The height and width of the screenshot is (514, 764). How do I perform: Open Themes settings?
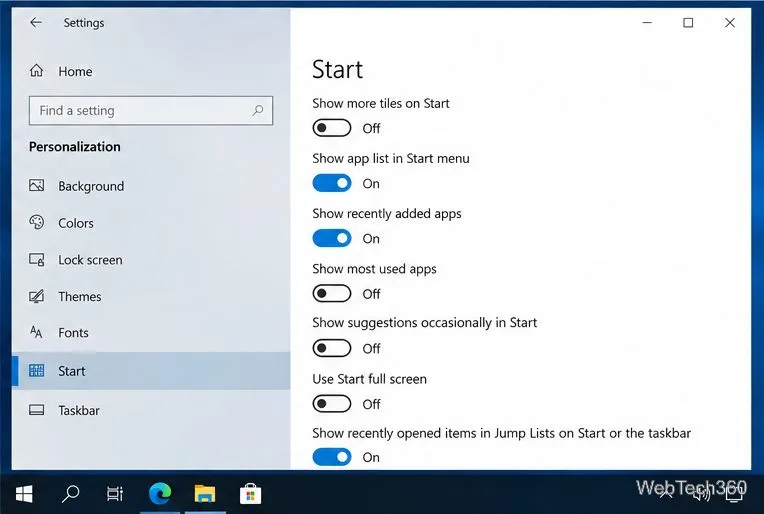[151, 296]
